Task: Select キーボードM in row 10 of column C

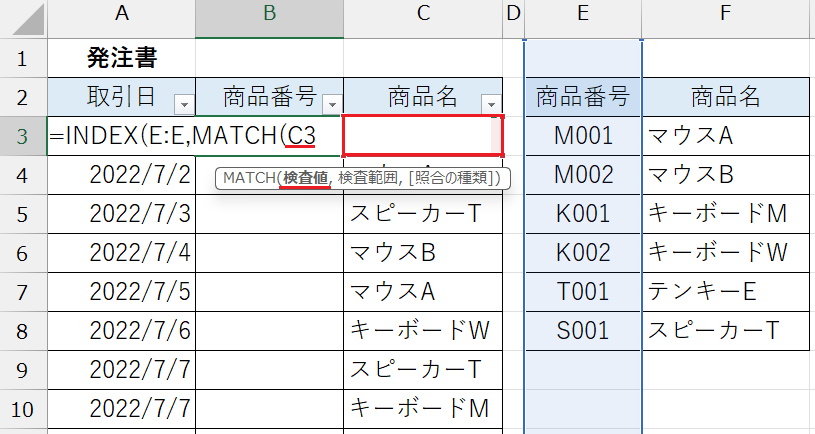Action: (423, 409)
